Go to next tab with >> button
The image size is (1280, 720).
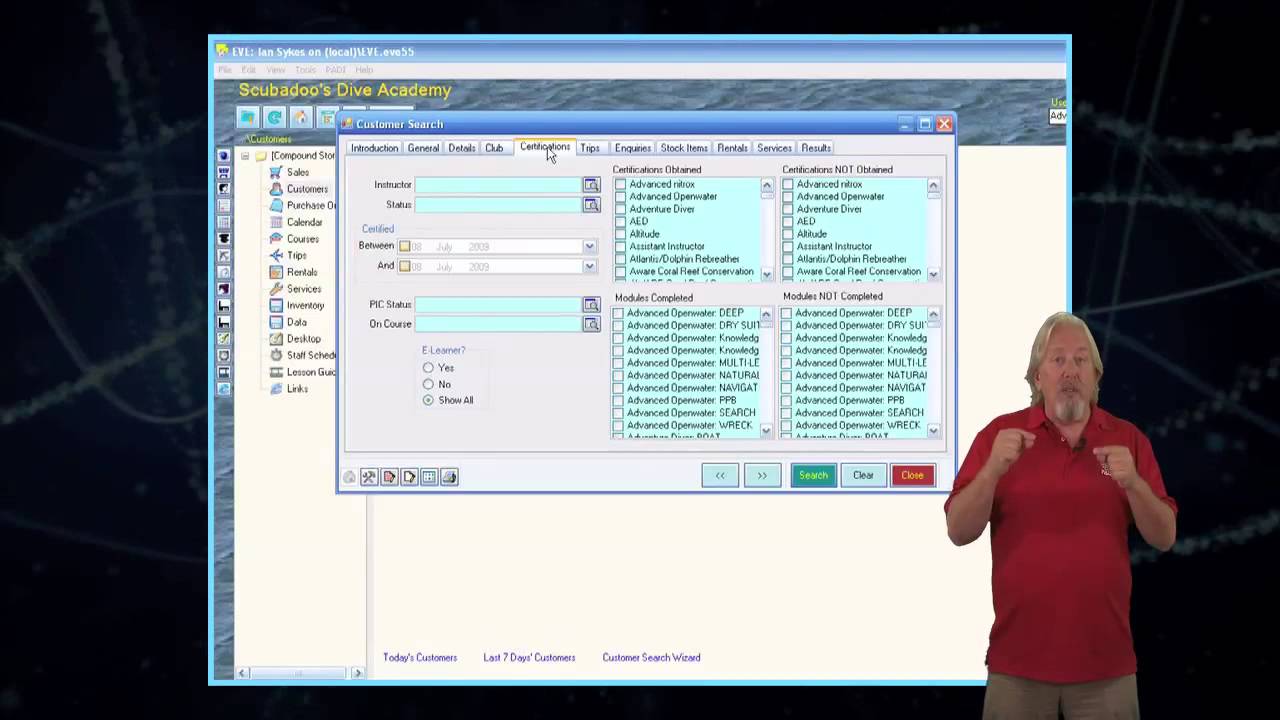[x=762, y=475]
